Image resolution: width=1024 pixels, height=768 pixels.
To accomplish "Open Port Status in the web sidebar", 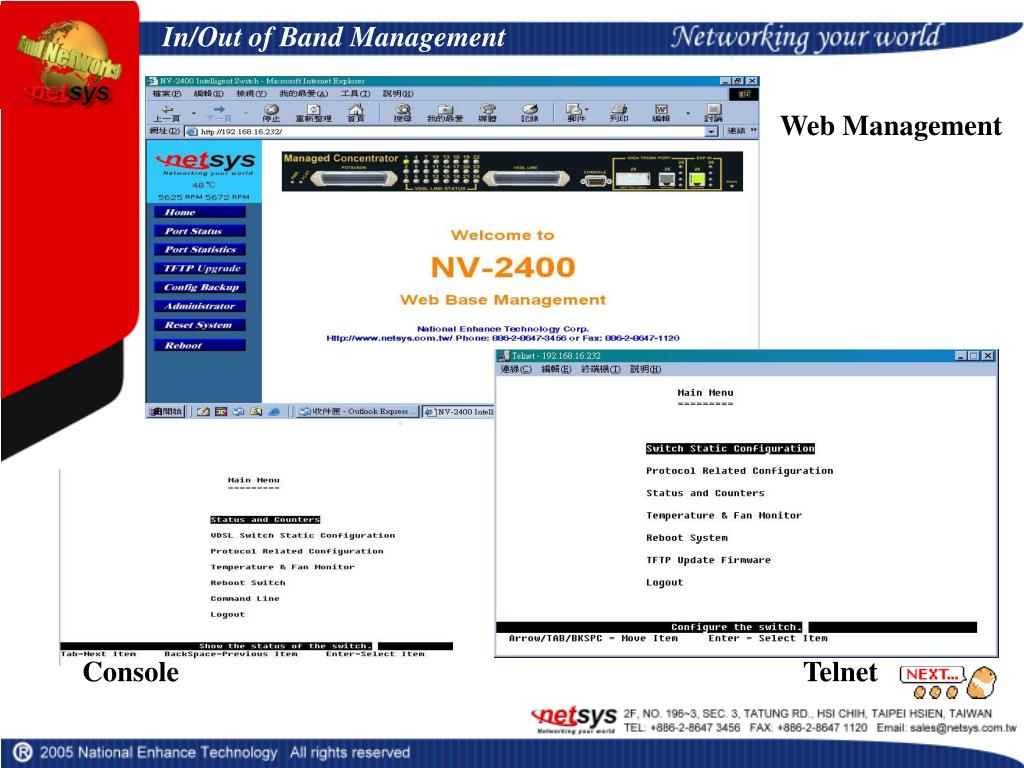I will [x=200, y=231].
